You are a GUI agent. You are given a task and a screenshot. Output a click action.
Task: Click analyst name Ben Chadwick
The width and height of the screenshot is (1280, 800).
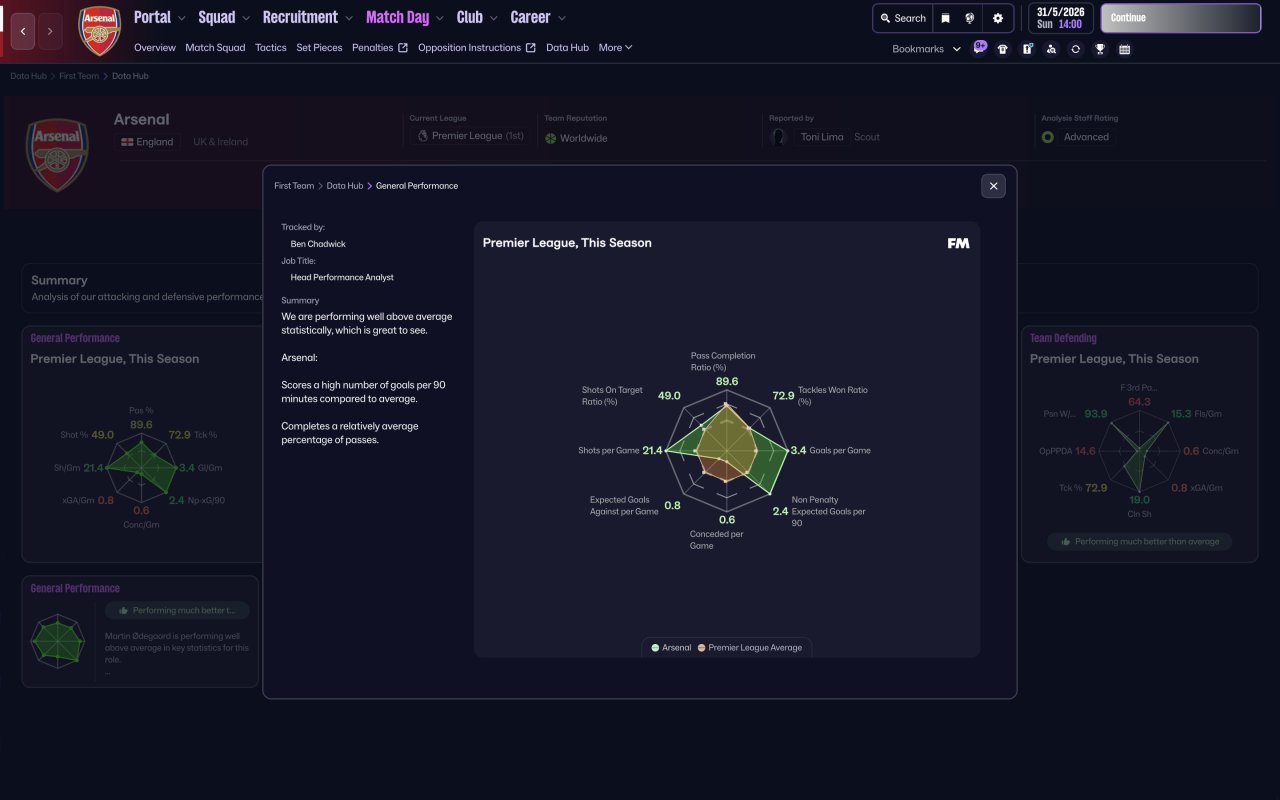click(318, 244)
